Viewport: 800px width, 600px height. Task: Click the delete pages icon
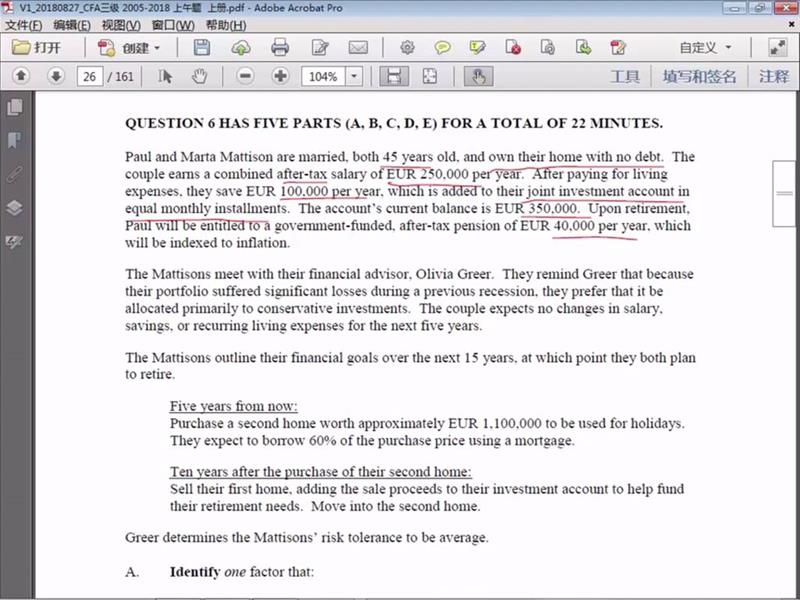click(x=513, y=48)
